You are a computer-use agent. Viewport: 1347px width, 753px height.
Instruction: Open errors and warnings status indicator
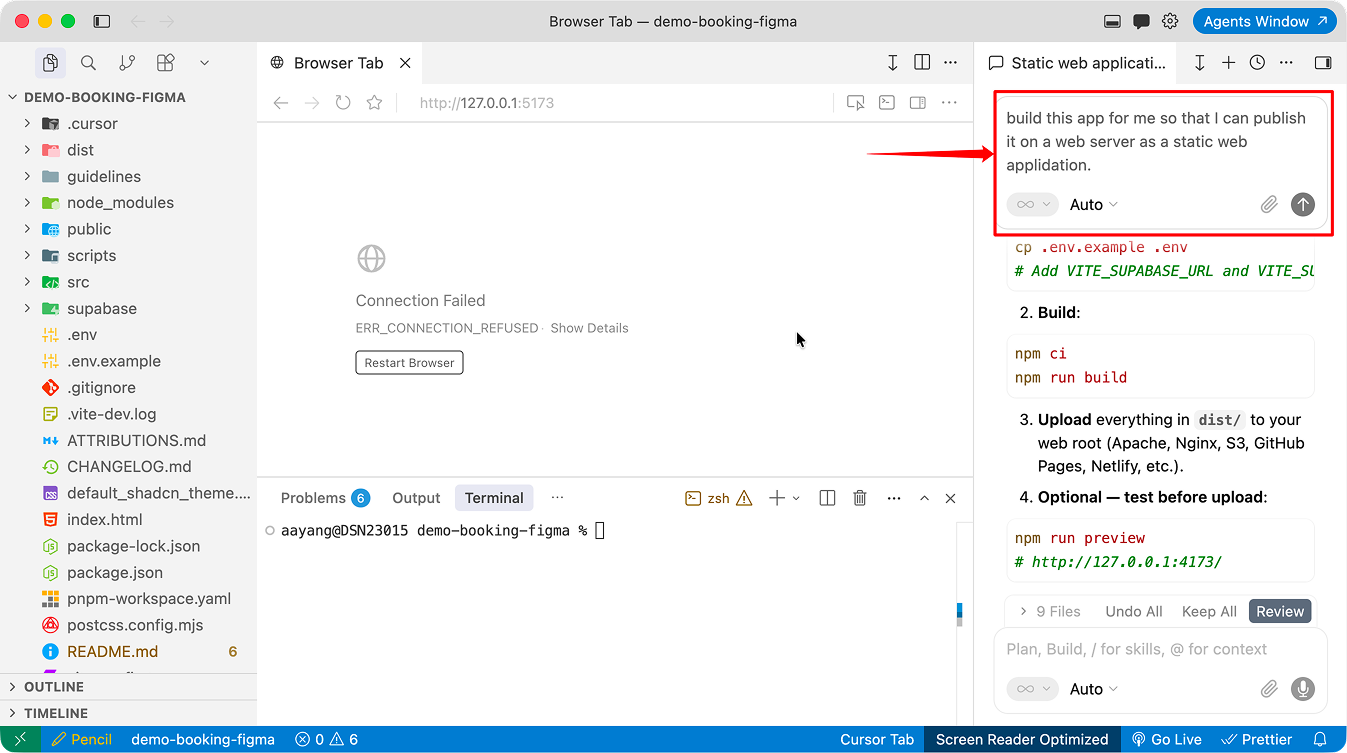coord(326,740)
